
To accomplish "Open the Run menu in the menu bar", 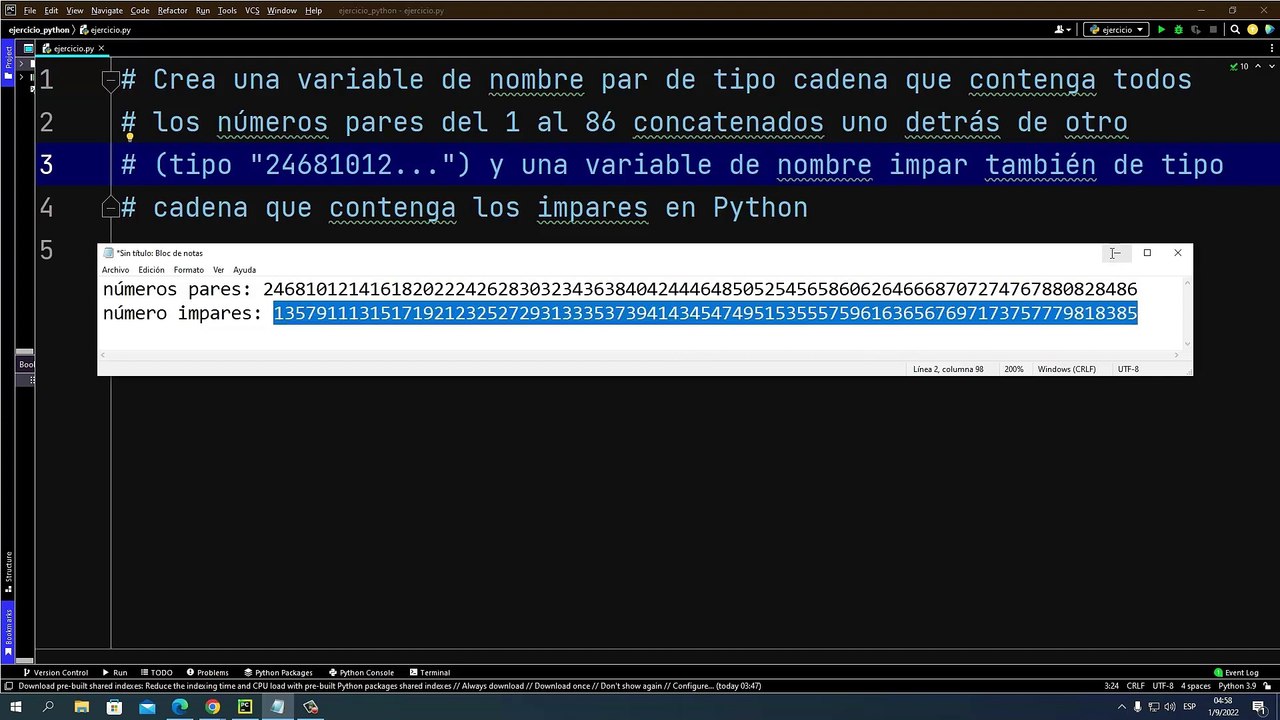I will [x=203, y=10].
